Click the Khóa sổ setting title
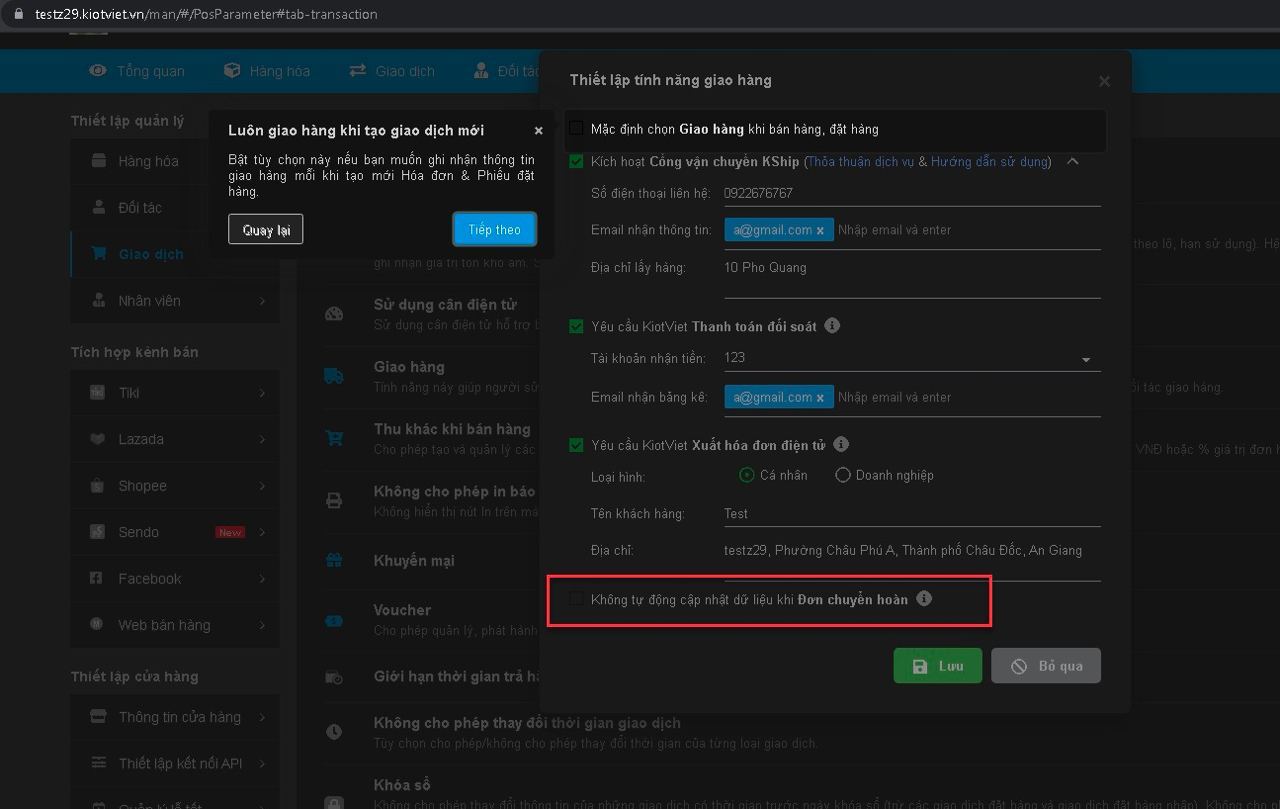The height and width of the screenshot is (809, 1280). click(402, 785)
